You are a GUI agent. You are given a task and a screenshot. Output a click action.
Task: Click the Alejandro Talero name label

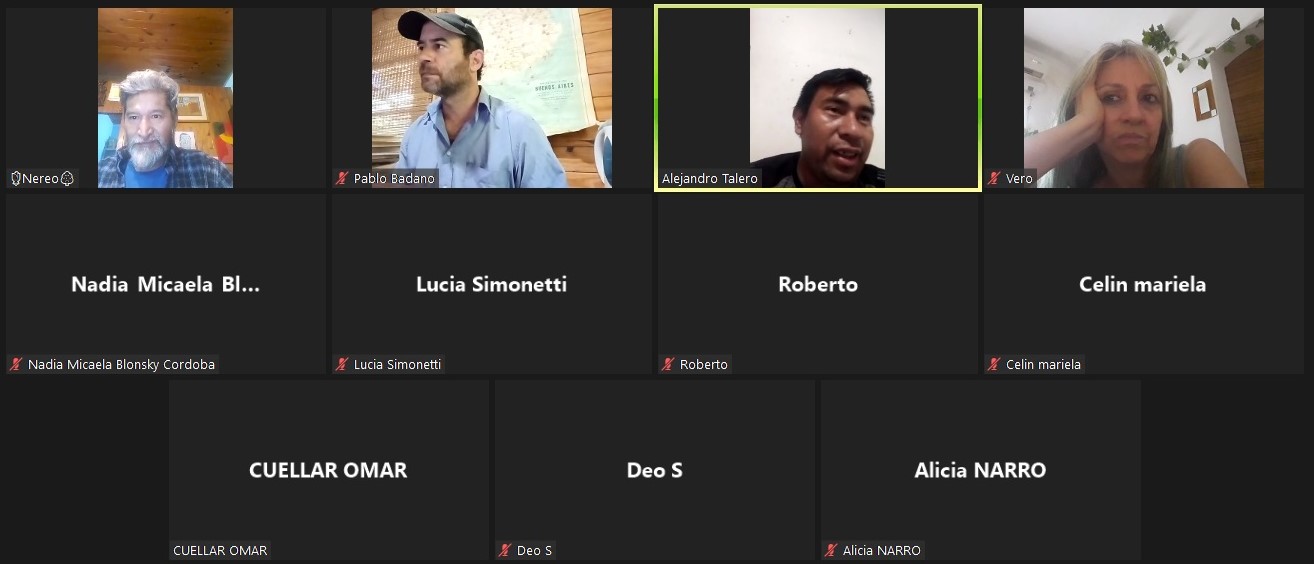tap(710, 179)
